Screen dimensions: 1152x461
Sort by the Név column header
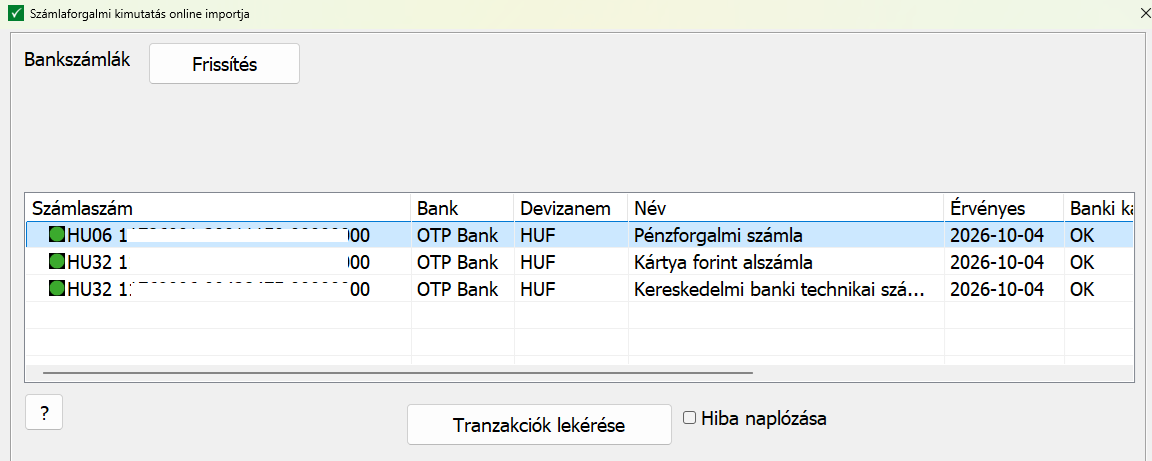click(786, 208)
